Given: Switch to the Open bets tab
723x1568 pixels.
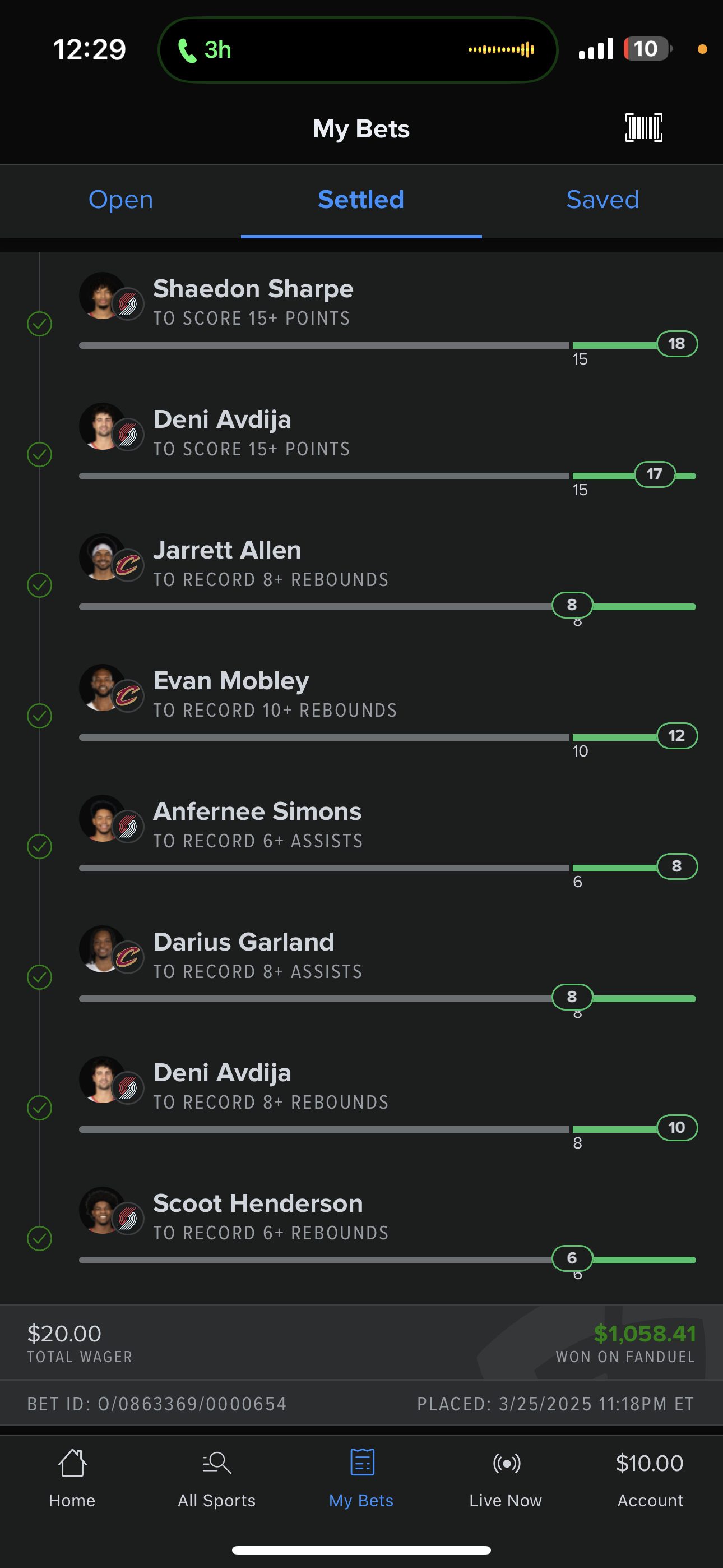Looking at the screenshot, I should pos(121,200).
